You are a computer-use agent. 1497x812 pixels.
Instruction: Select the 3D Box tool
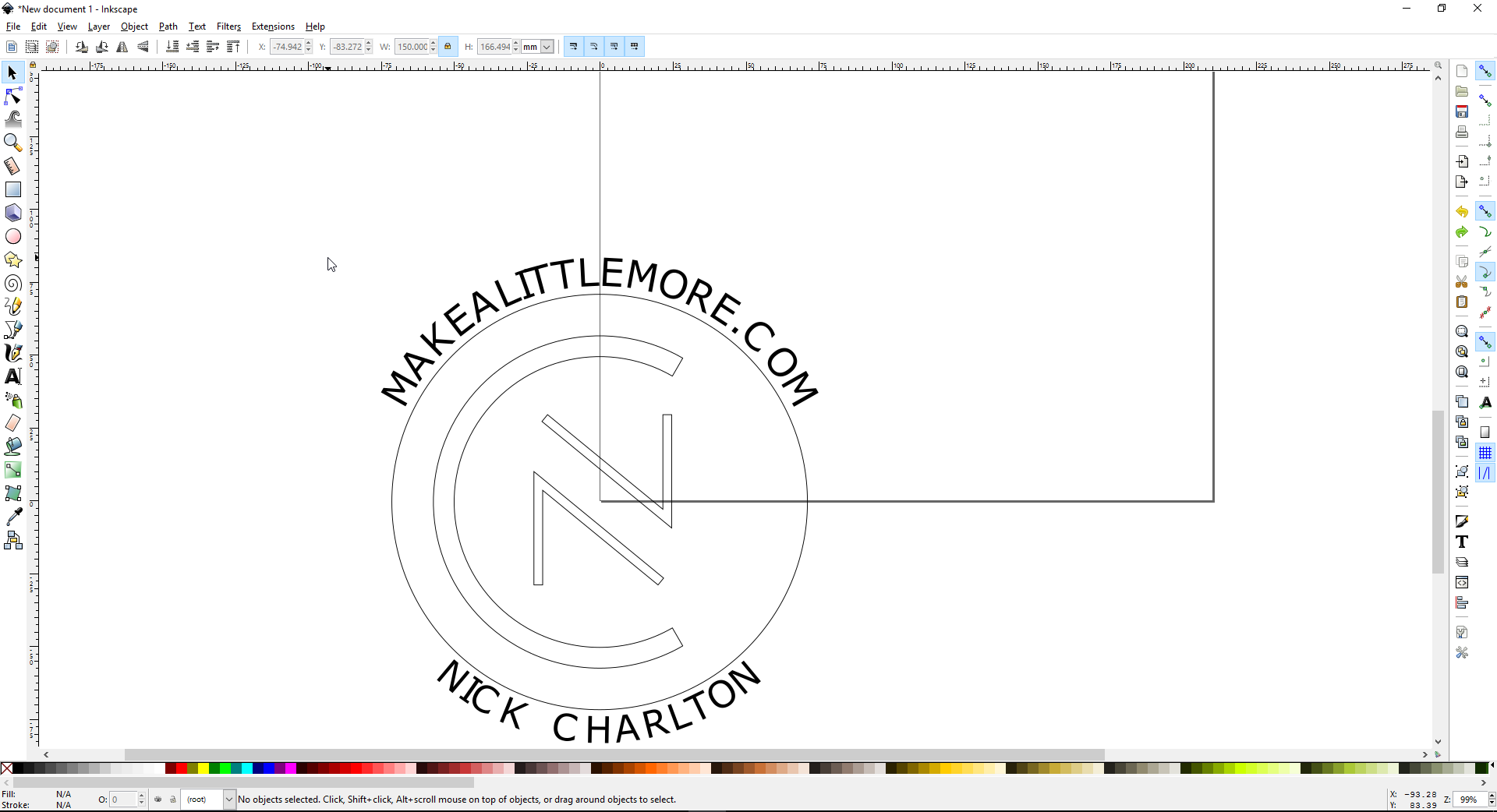(12, 213)
